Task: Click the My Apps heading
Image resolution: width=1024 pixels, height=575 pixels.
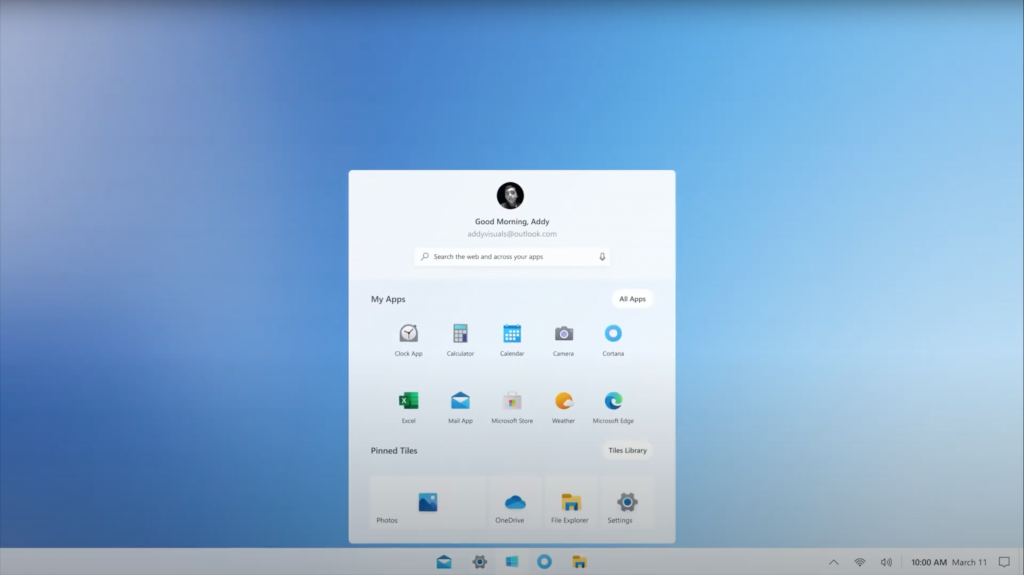Action: [x=388, y=299]
